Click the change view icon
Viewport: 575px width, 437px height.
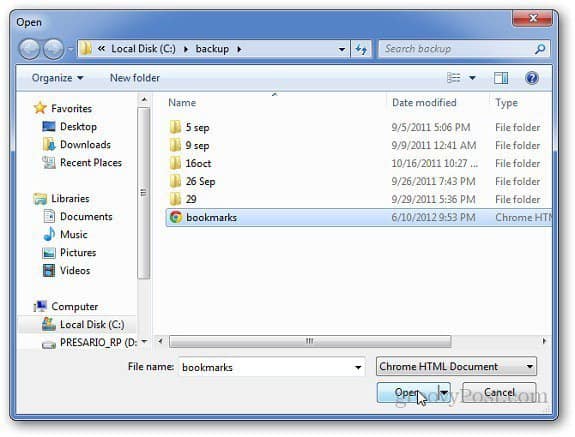tap(454, 78)
